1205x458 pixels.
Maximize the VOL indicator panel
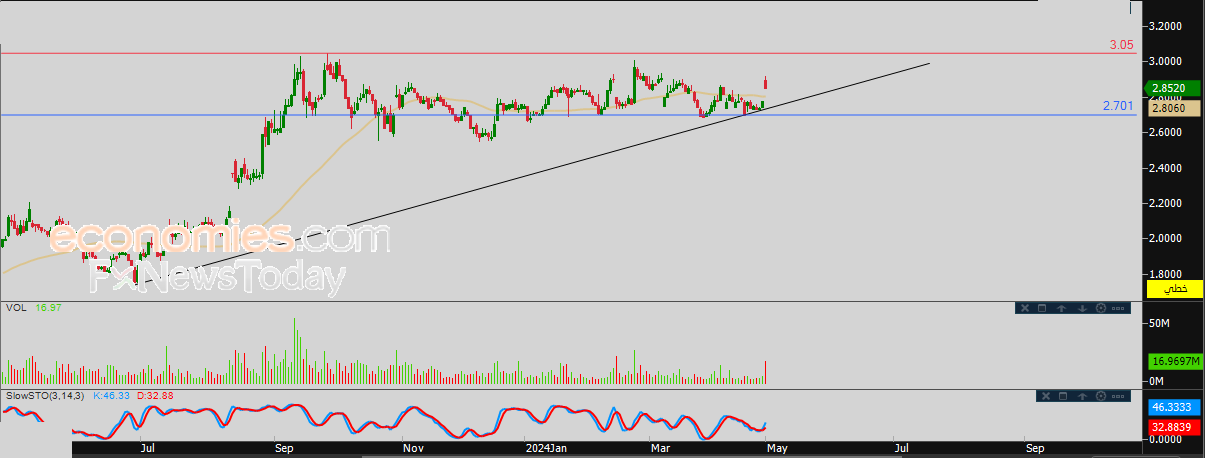pyautogui.click(x=1042, y=308)
